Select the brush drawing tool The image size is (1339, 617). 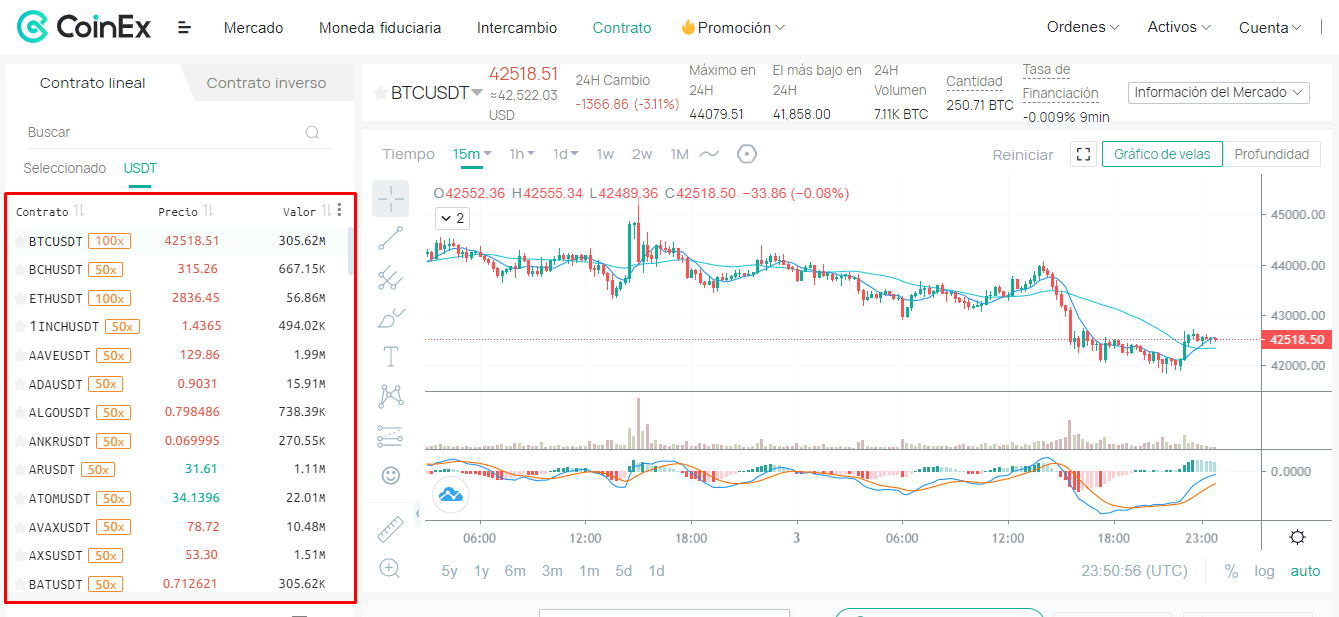(x=391, y=318)
